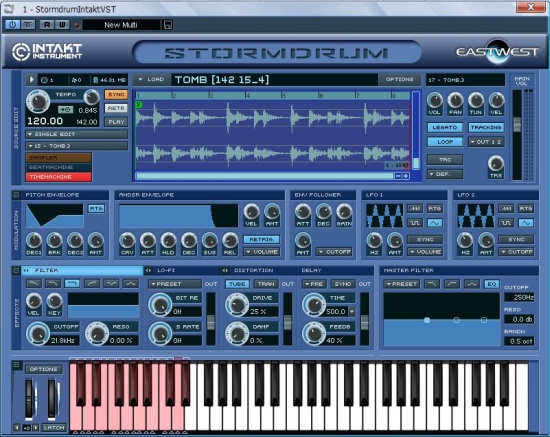Select LFO 1 sawtooth waveform icon
This screenshot has height=437, width=550.
(415, 209)
